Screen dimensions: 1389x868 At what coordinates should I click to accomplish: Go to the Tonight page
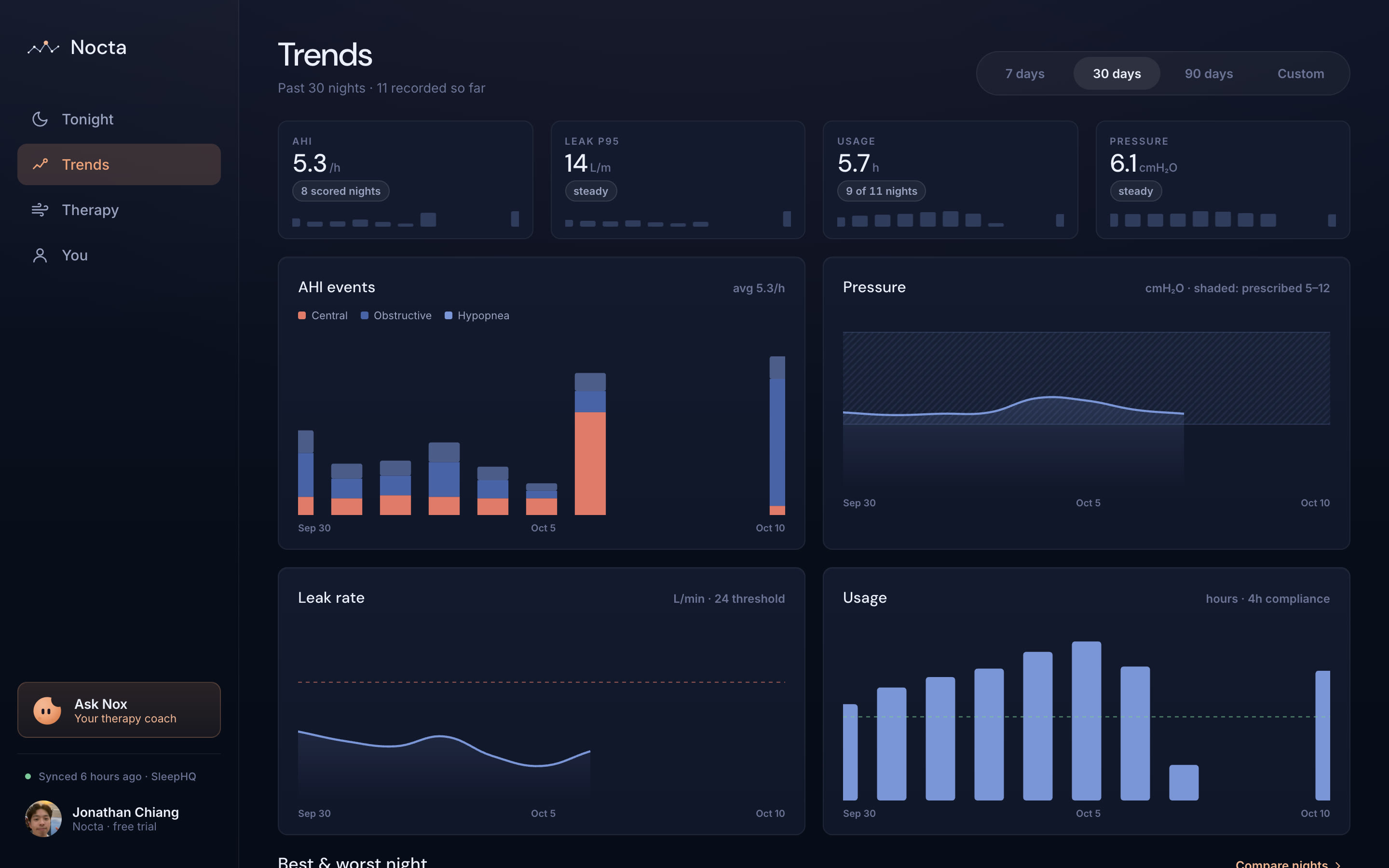tap(119, 119)
